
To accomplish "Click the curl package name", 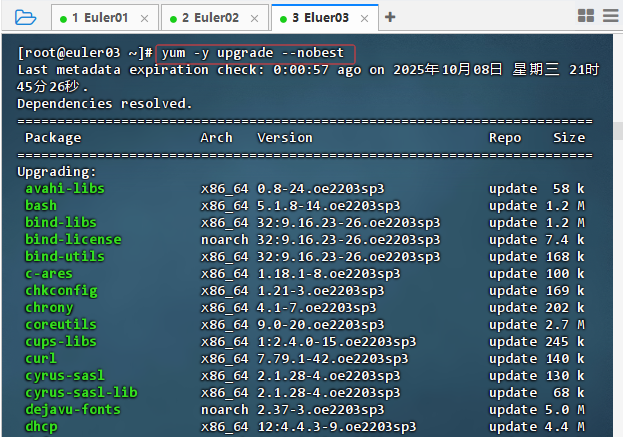I will (41, 359).
